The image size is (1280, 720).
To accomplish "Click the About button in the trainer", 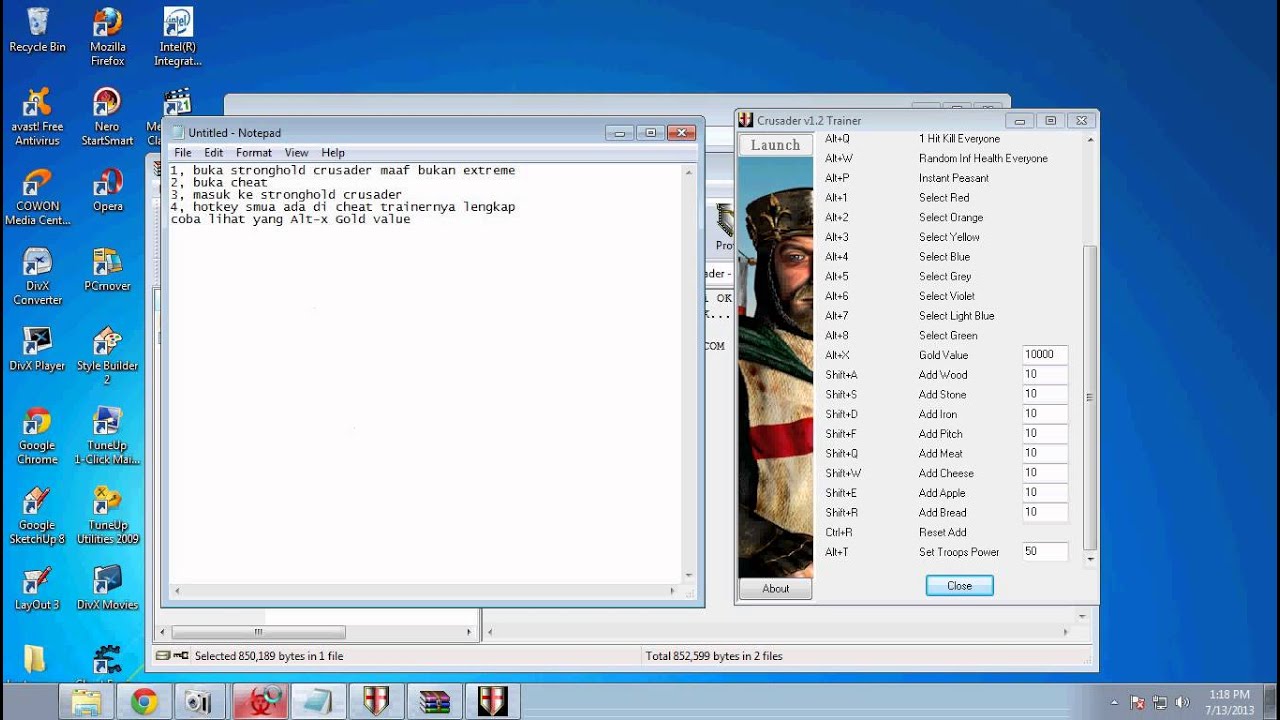I will tap(776, 588).
